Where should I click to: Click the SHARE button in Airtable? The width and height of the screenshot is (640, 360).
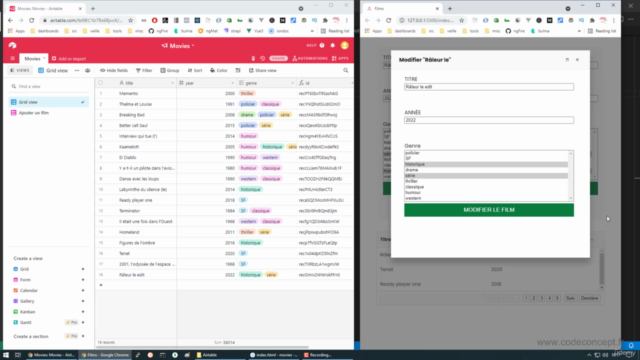pos(278,58)
